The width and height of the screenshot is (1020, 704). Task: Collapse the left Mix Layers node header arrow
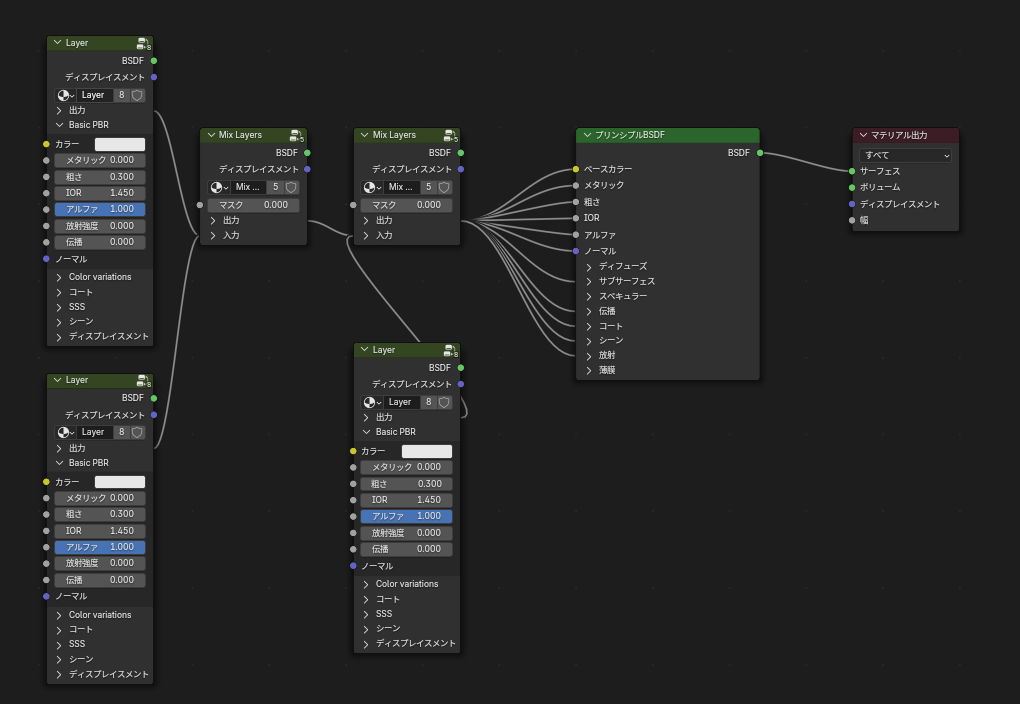211,135
